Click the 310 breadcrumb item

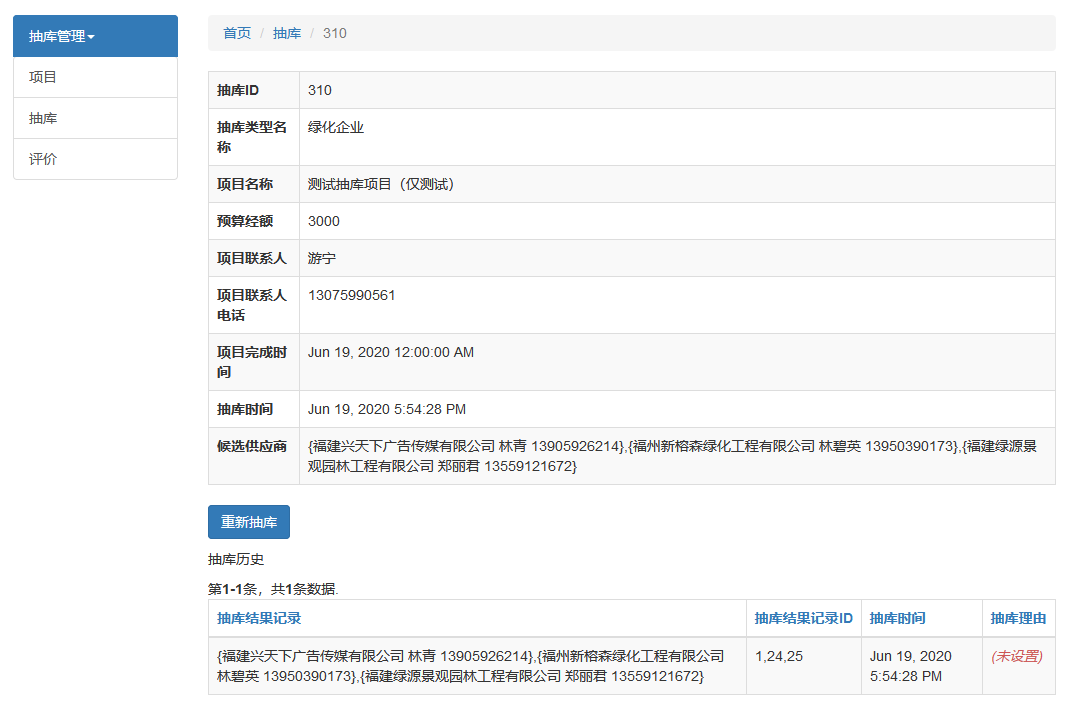335,33
